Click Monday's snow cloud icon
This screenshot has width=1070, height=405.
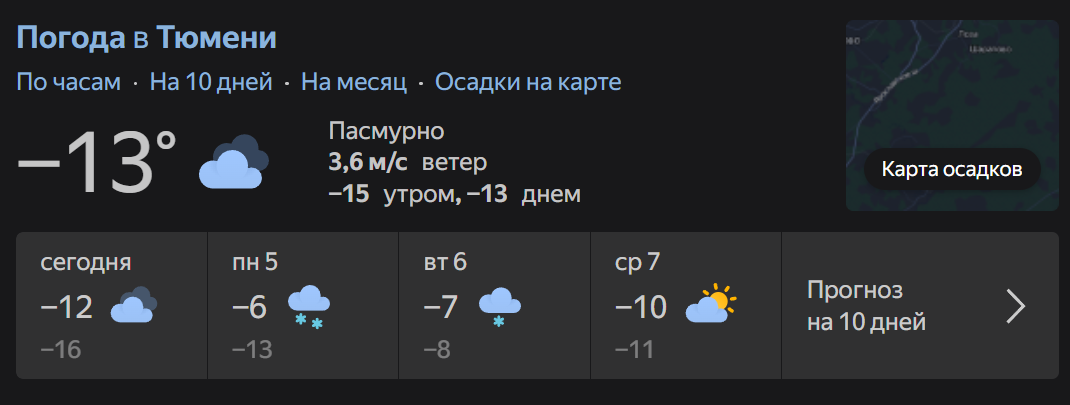click(x=309, y=305)
